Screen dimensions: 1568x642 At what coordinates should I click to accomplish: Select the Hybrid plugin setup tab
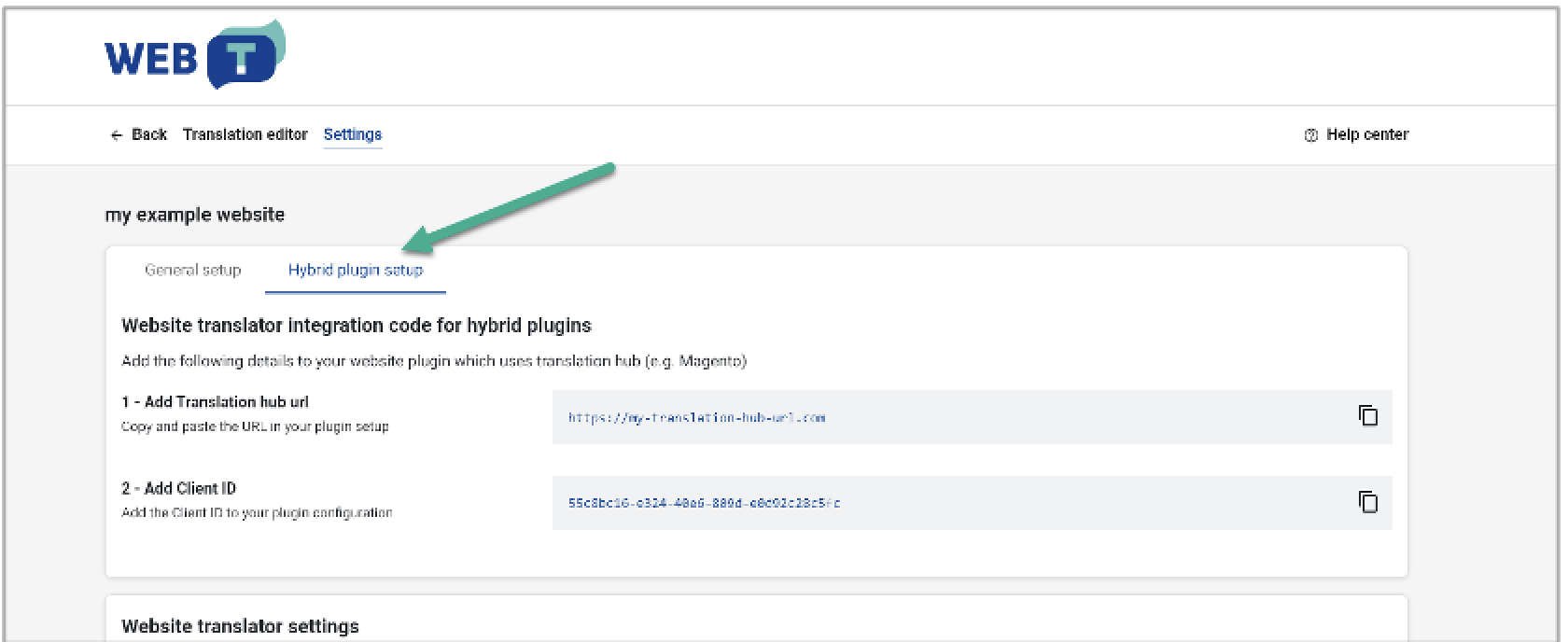point(356,270)
